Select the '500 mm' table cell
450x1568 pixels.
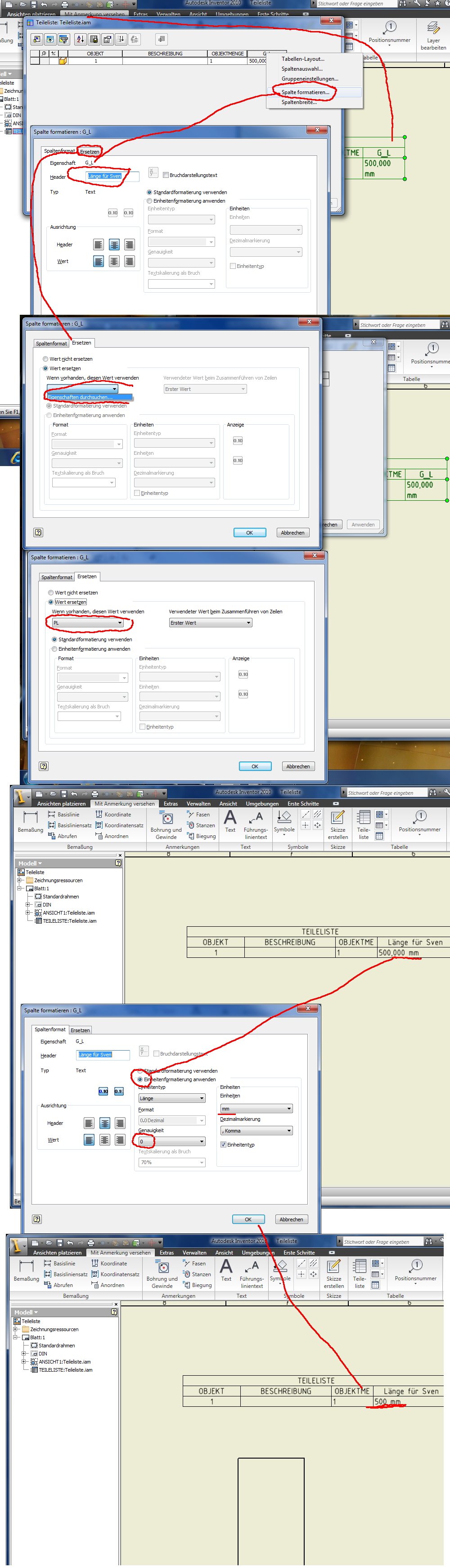pos(408,1402)
